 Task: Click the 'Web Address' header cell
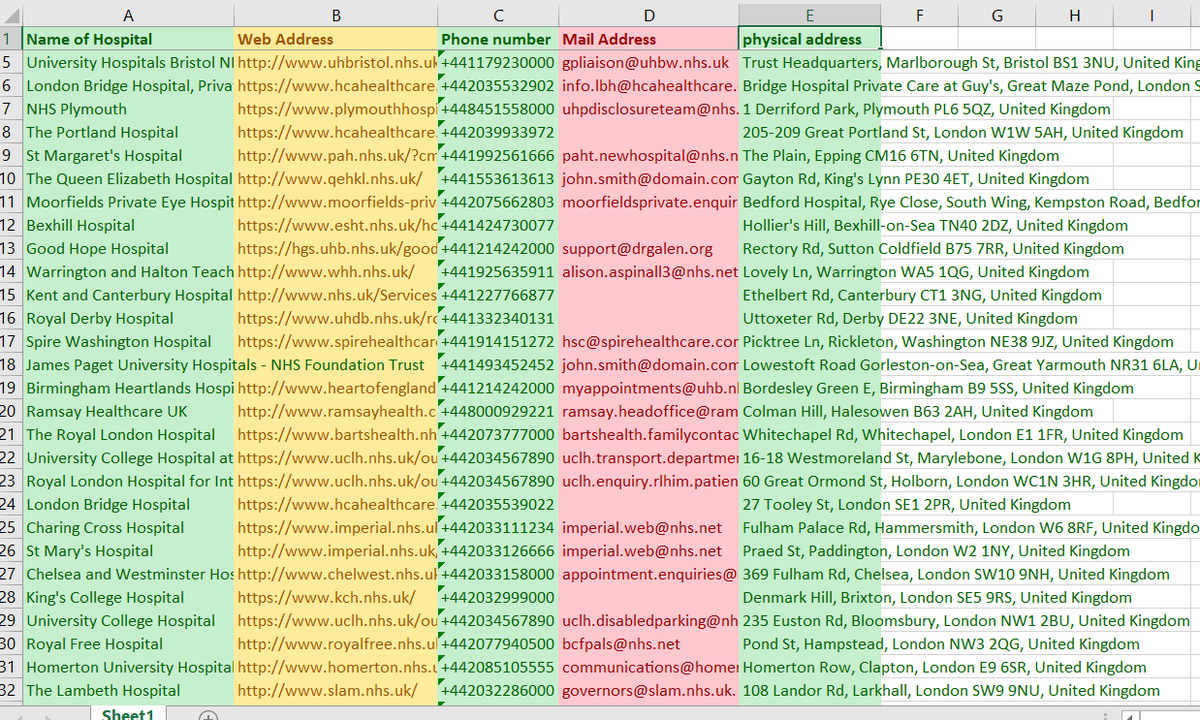click(336, 39)
